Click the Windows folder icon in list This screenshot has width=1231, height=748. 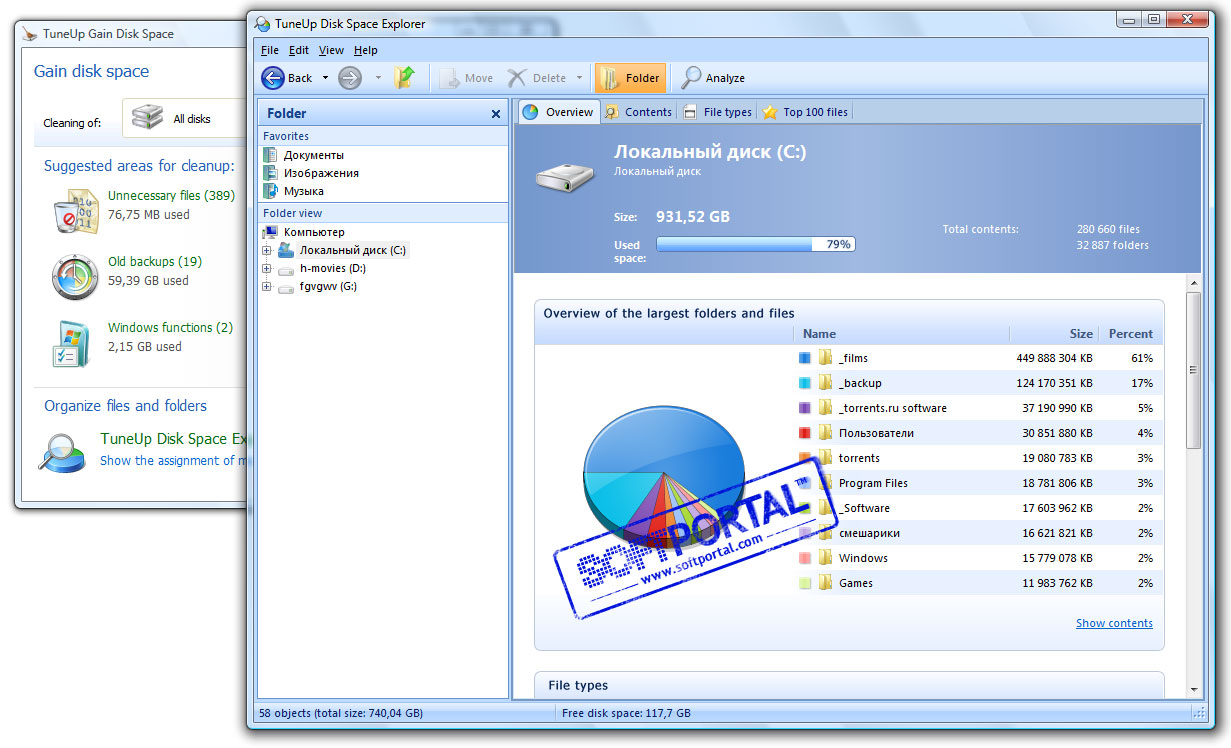click(x=825, y=557)
